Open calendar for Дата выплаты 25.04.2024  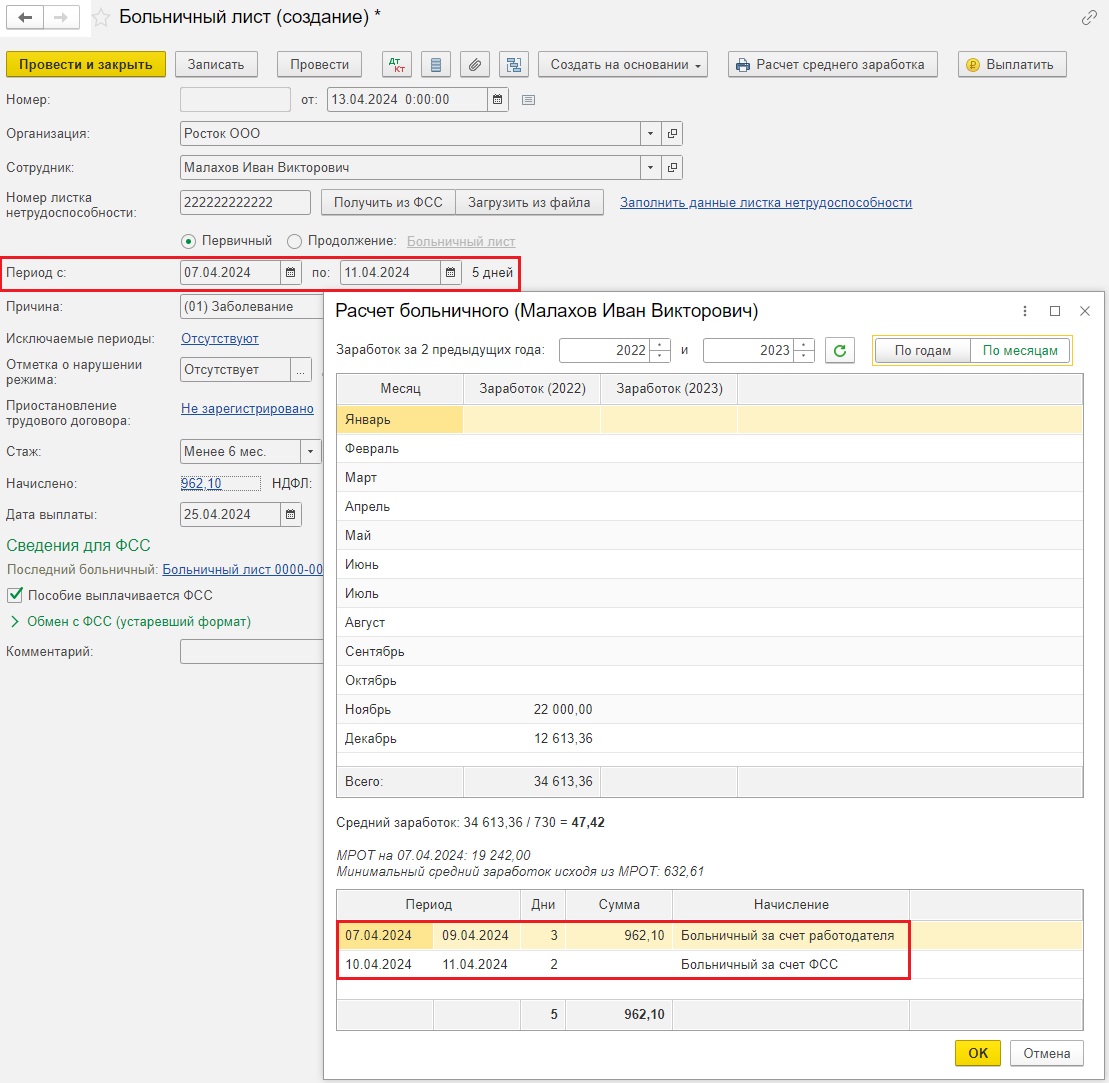pyautogui.click(x=290, y=514)
